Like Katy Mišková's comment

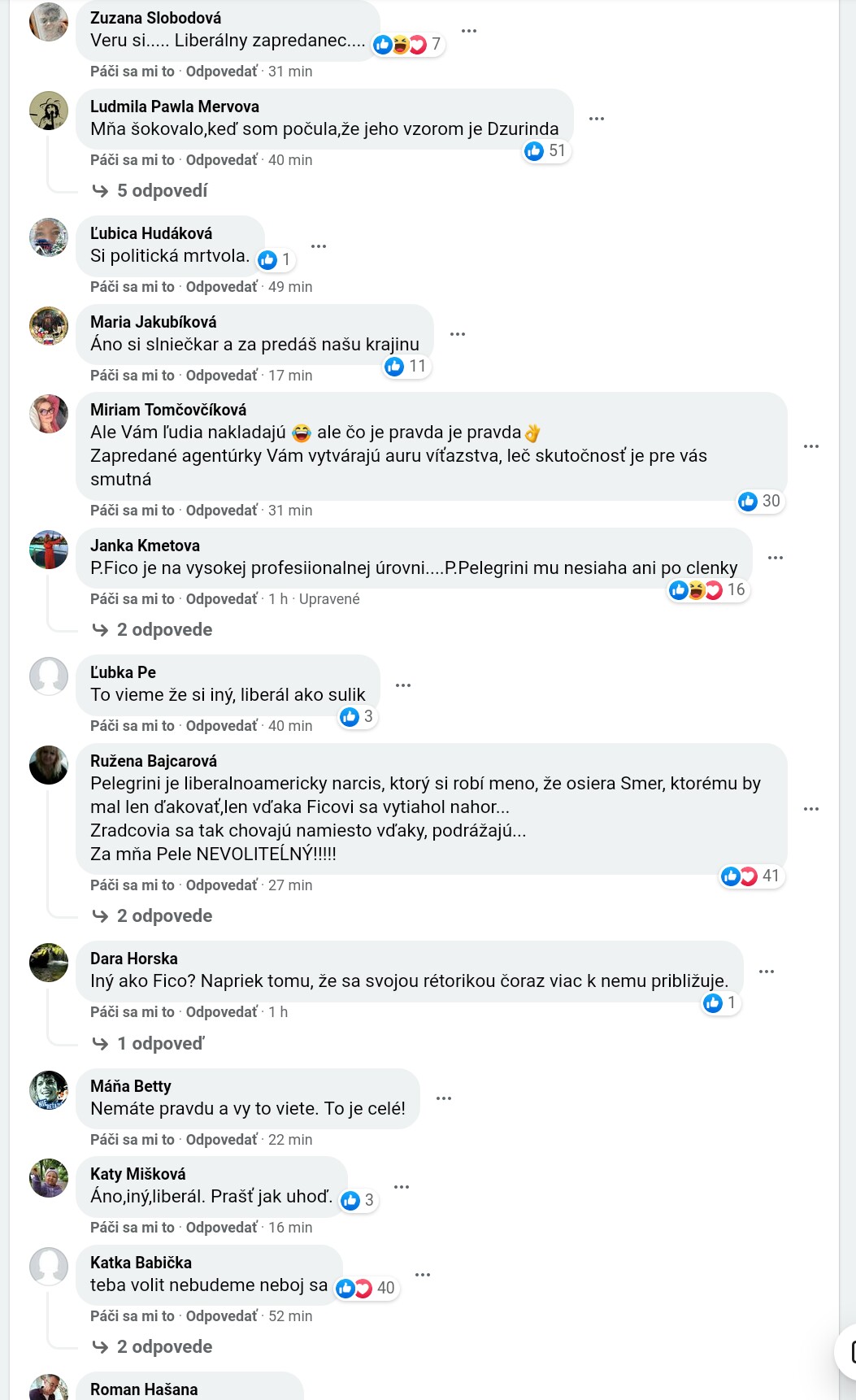pos(132,1228)
